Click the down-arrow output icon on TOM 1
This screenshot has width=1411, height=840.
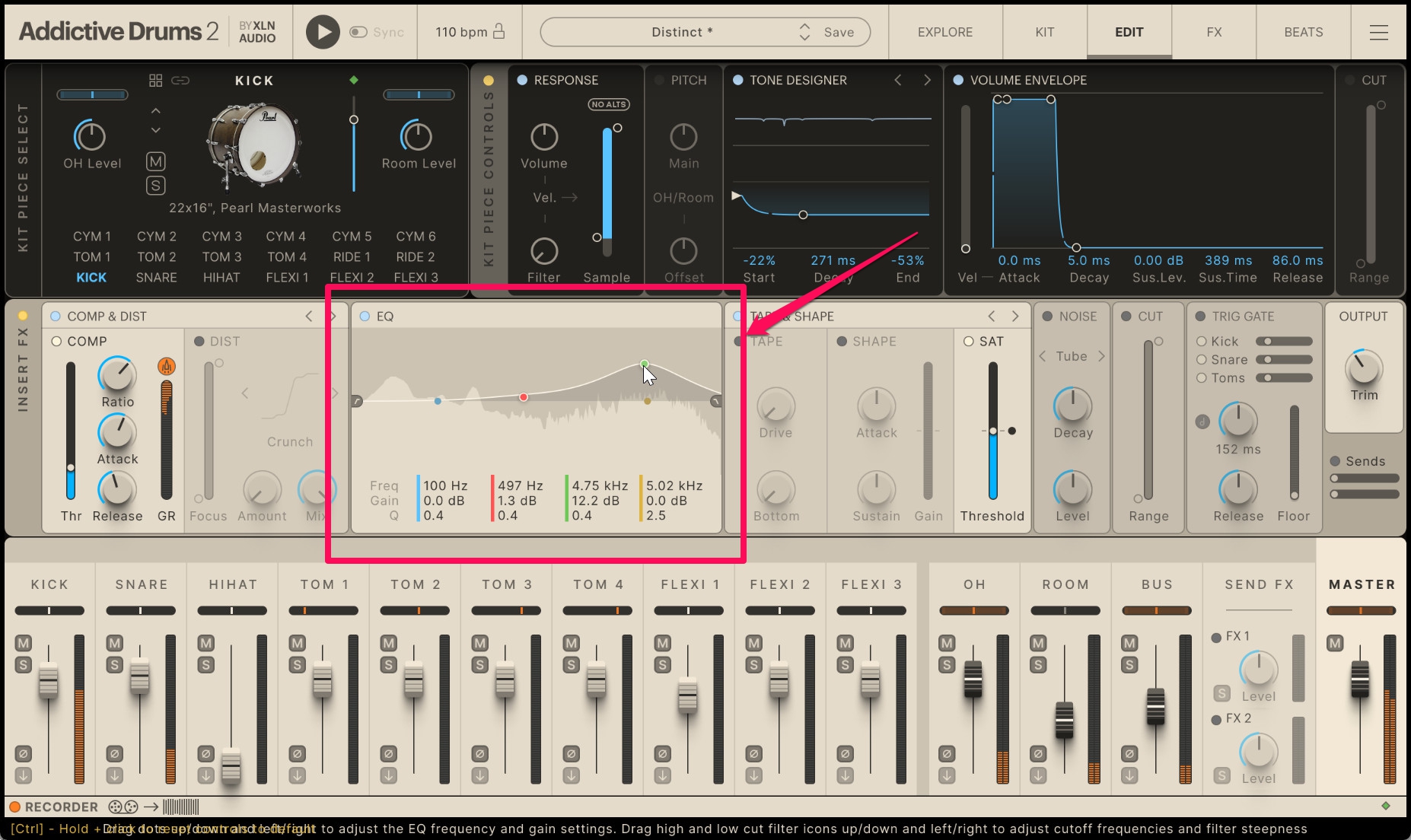coord(298,775)
